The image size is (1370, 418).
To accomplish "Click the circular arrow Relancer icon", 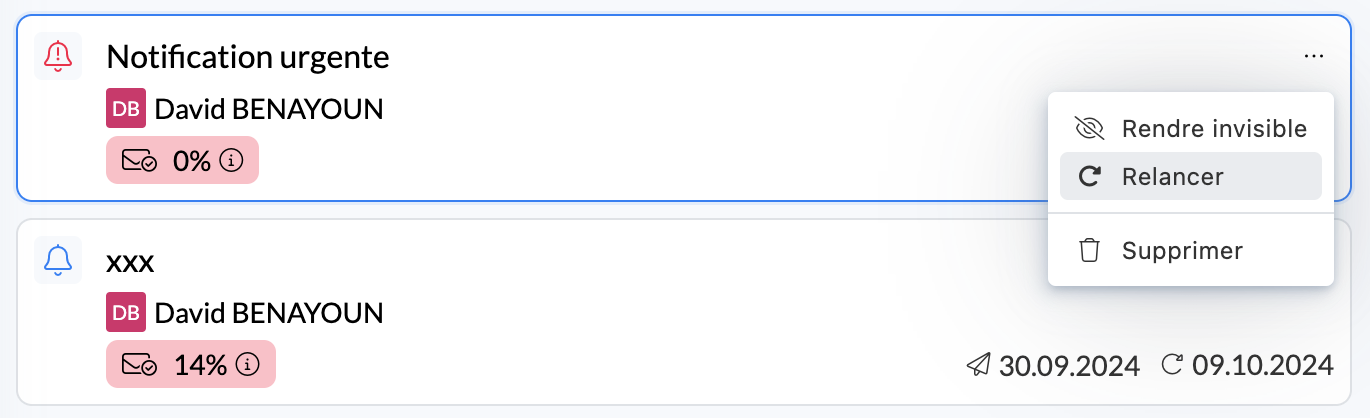I will [1089, 177].
